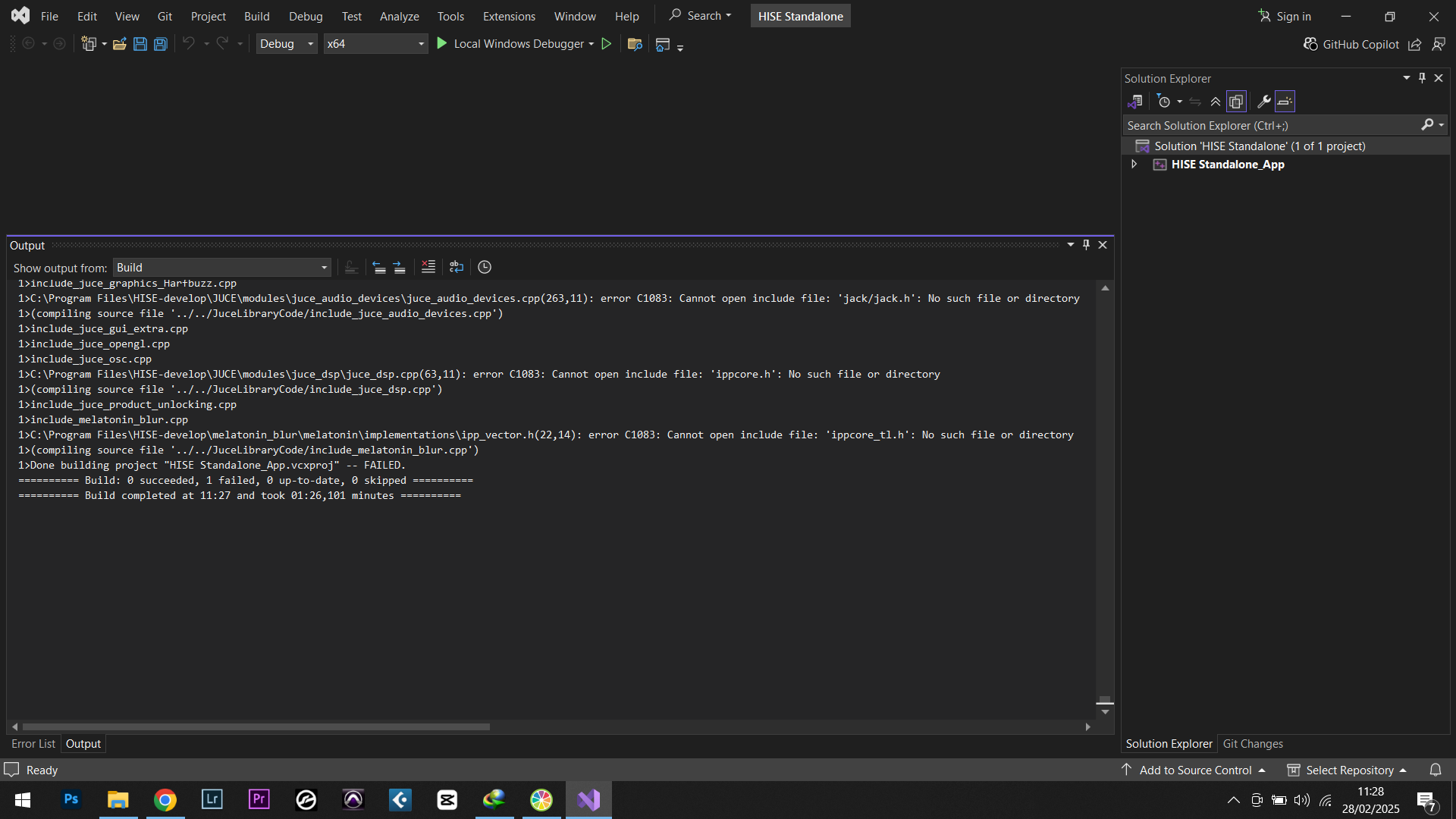Click the Open File folder icon
This screenshot has width=1456, height=819.
click(x=119, y=44)
